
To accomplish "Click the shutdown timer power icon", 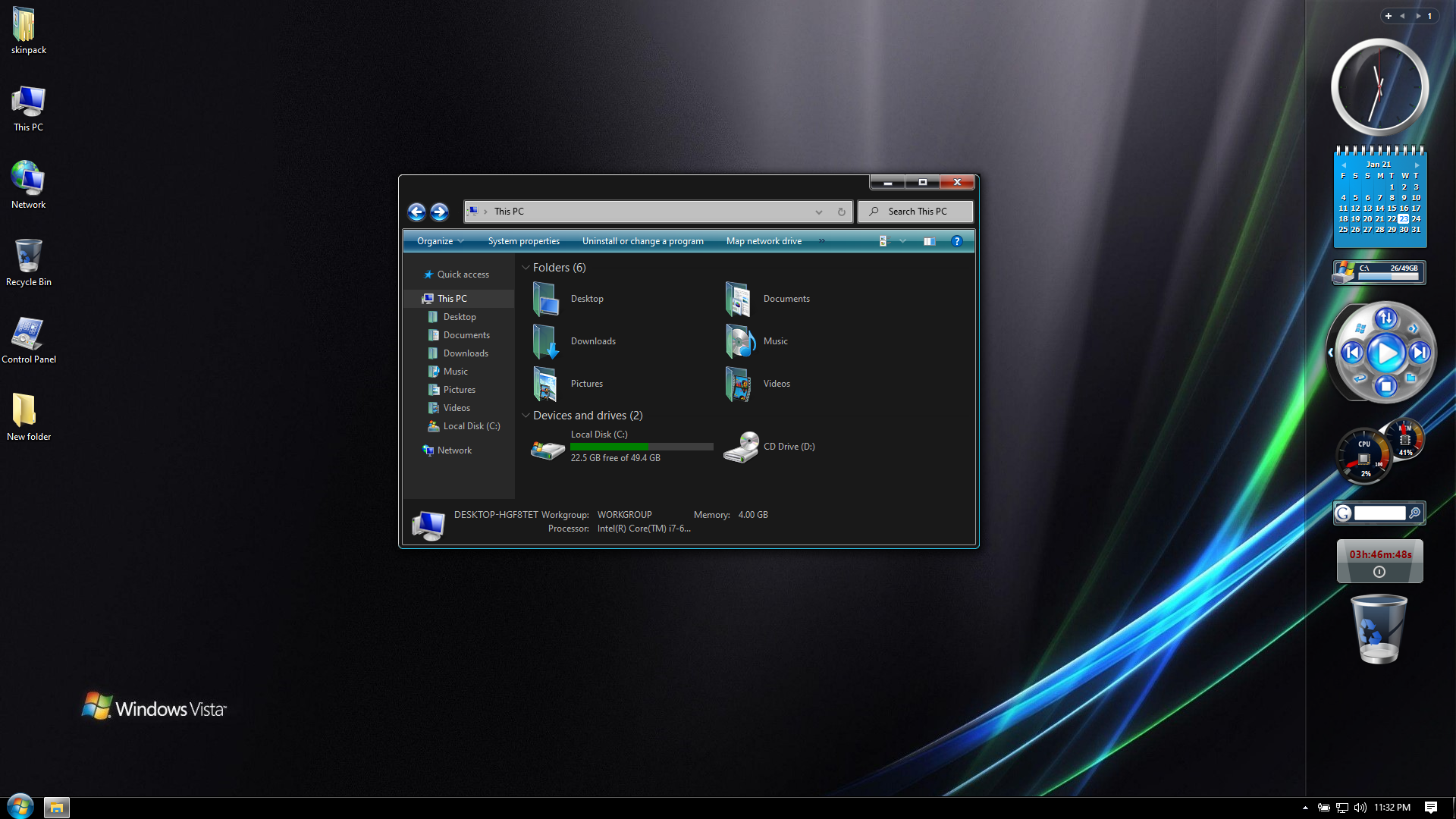I will (x=1379, y=572).
